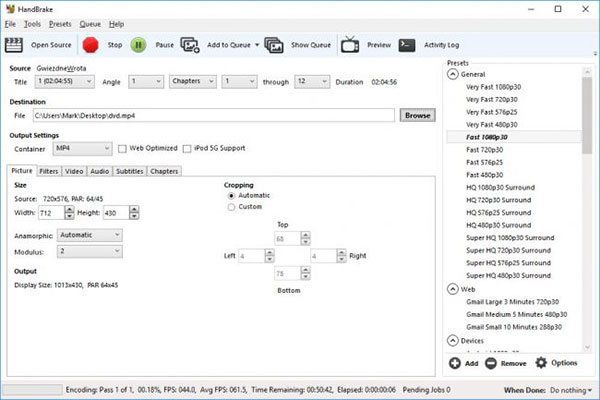
Task: Click the Show Queue icon
Action: click(274, 45)
